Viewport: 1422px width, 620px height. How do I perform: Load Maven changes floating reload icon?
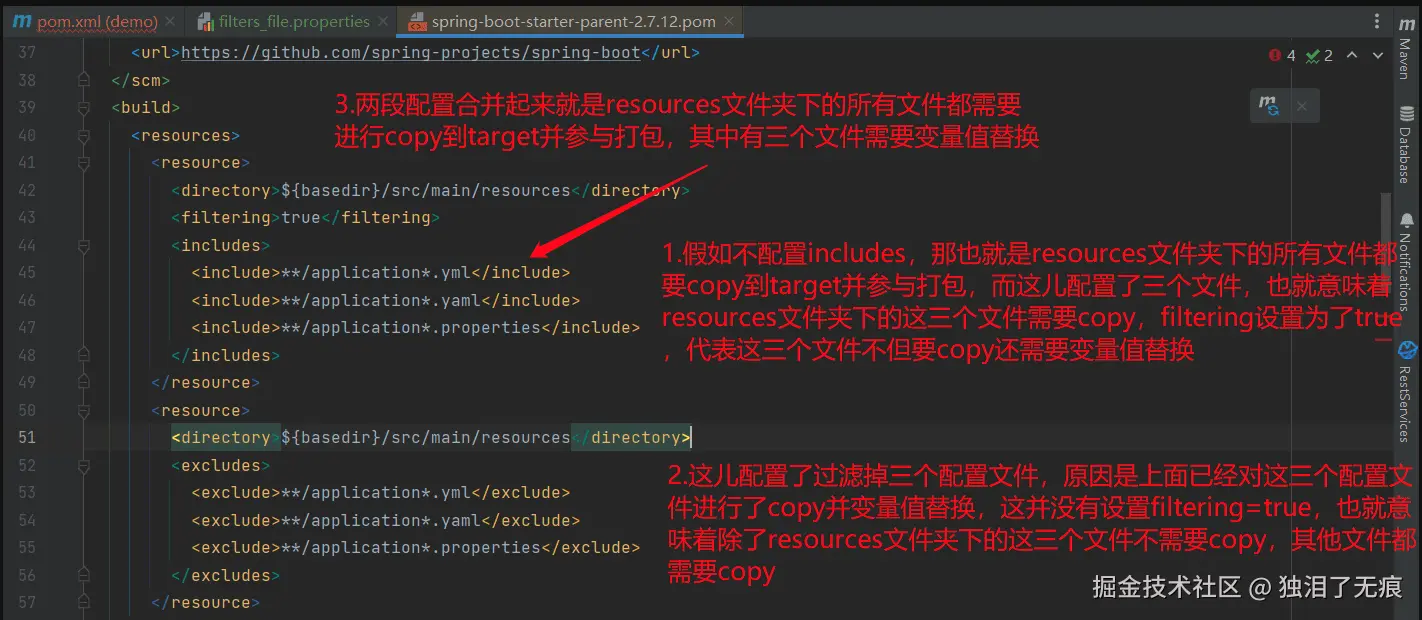click(1269, 105)
